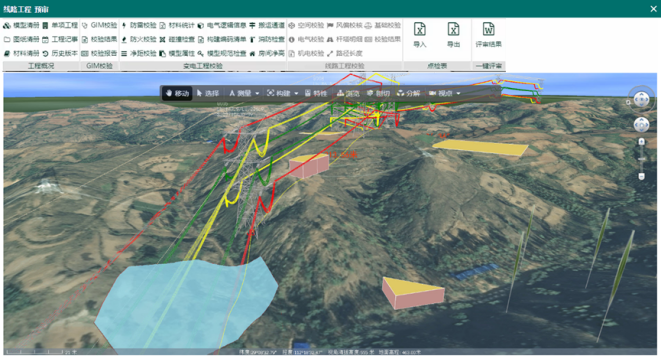This screenshot has width=662, height=362.
Task: Click 校验报告 check report button
Action: (100, 53)
